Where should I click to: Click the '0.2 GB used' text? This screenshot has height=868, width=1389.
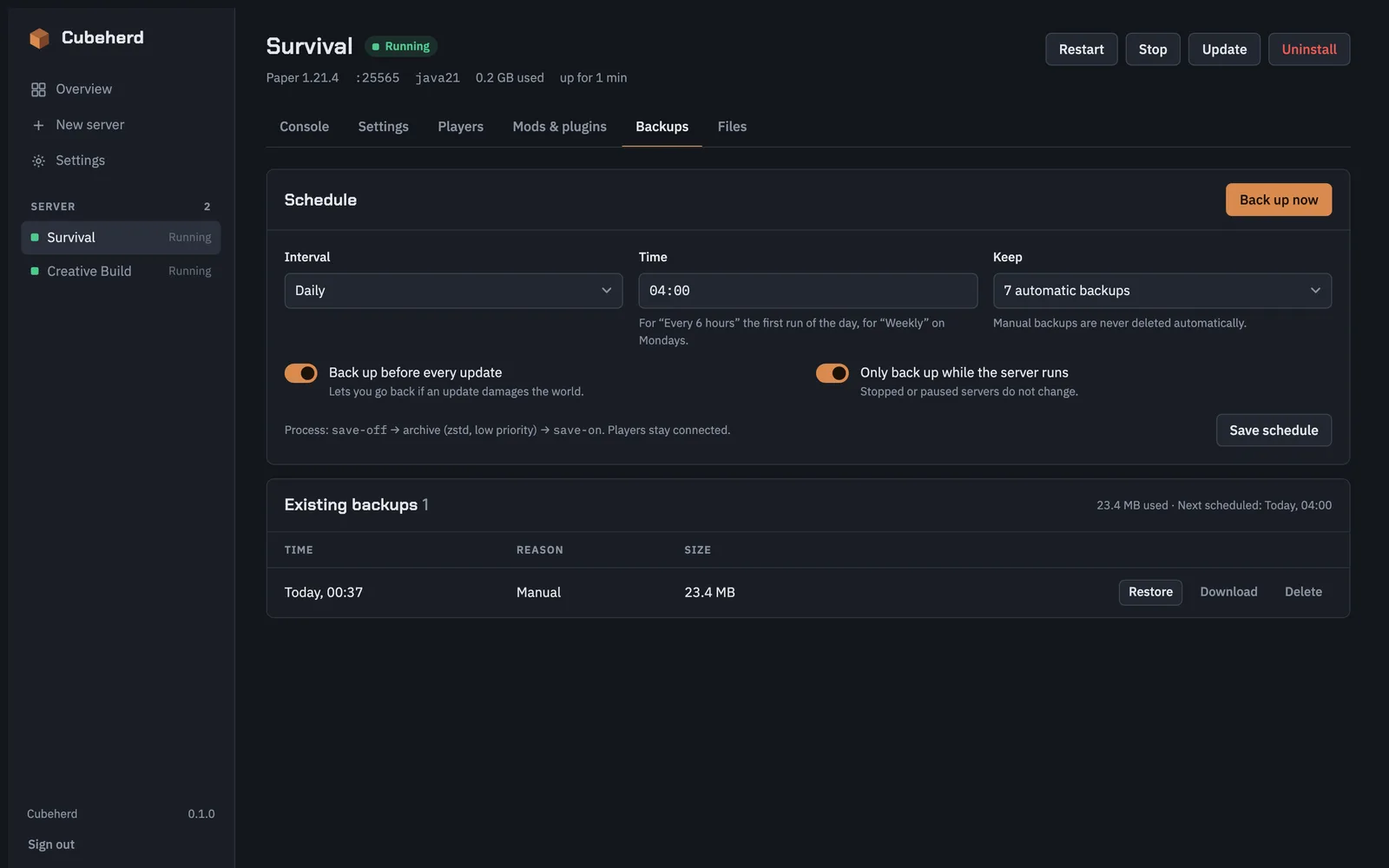coord(510,78)
